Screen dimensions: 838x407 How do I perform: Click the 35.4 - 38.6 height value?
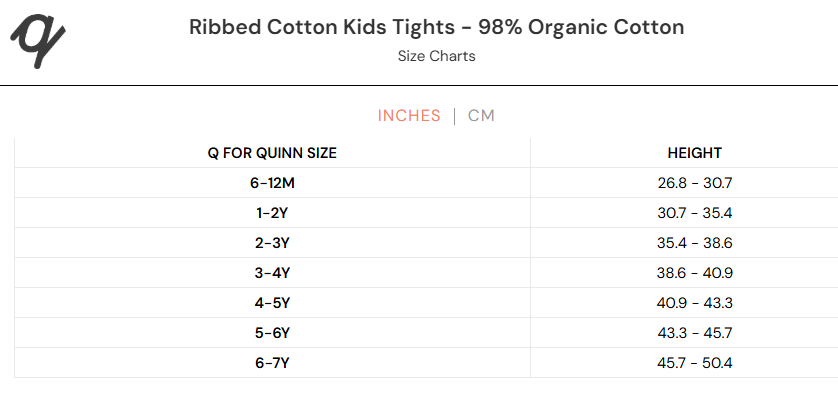pyautogui.click(x=694, y=243)
